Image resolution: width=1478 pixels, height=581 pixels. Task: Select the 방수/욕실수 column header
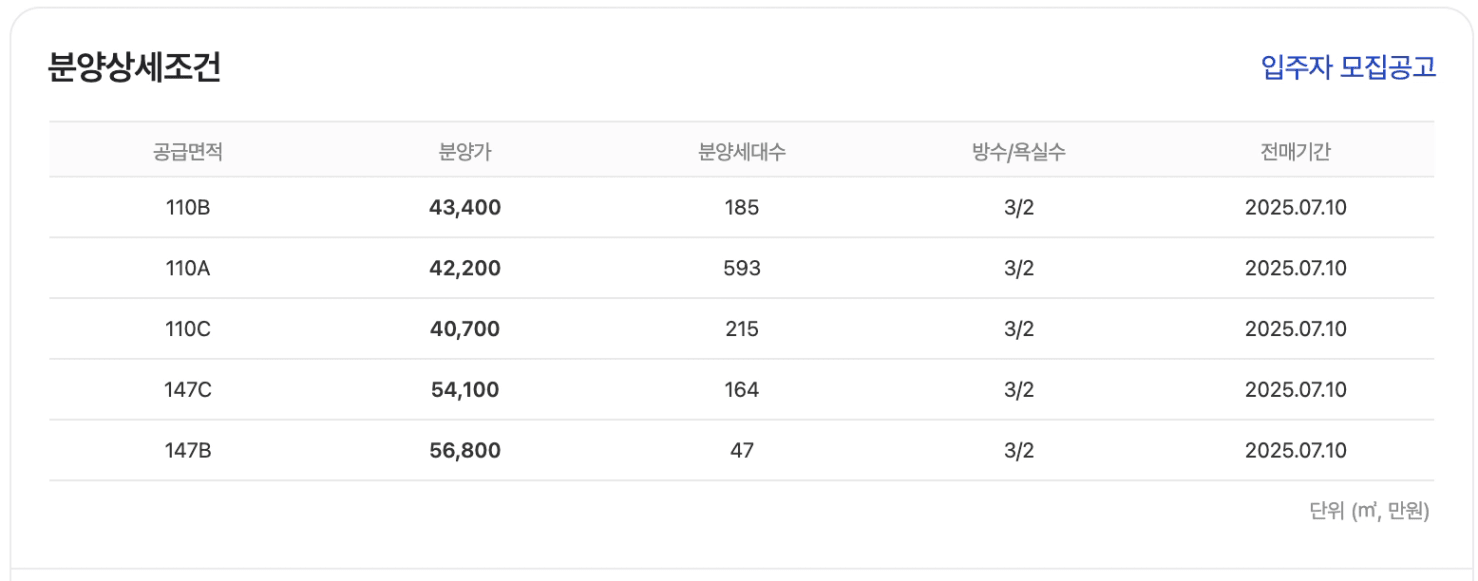pos(1018,152)
